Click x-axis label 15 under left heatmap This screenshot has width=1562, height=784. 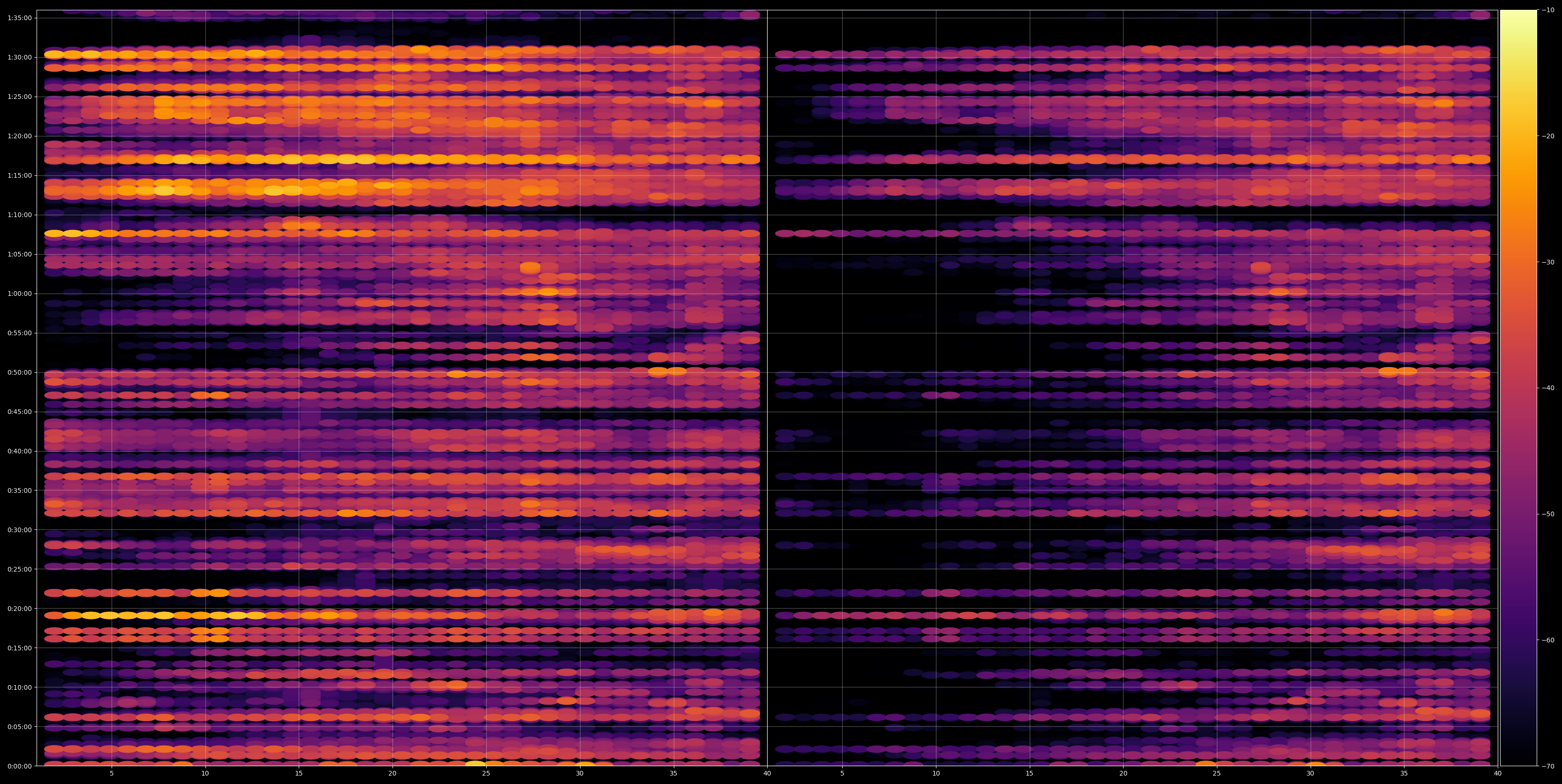point(299,774)
